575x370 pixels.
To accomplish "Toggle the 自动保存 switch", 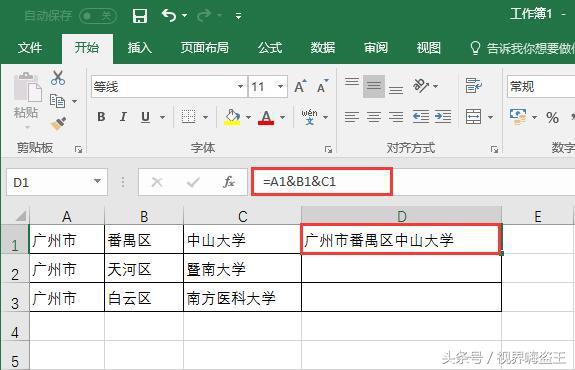I will (98, 16).
